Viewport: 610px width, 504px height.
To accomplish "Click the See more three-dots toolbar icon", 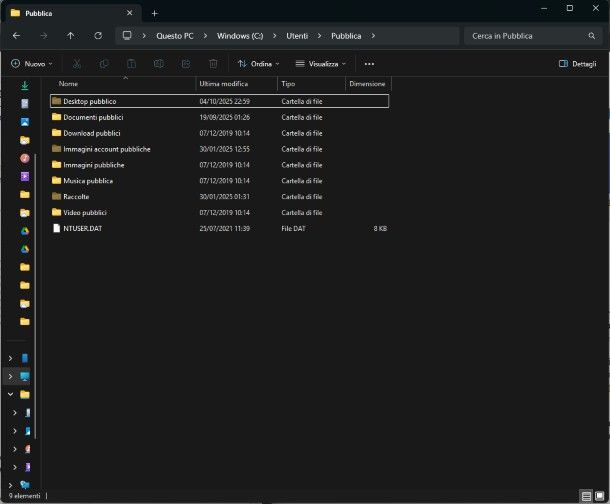I will [369, 63].
